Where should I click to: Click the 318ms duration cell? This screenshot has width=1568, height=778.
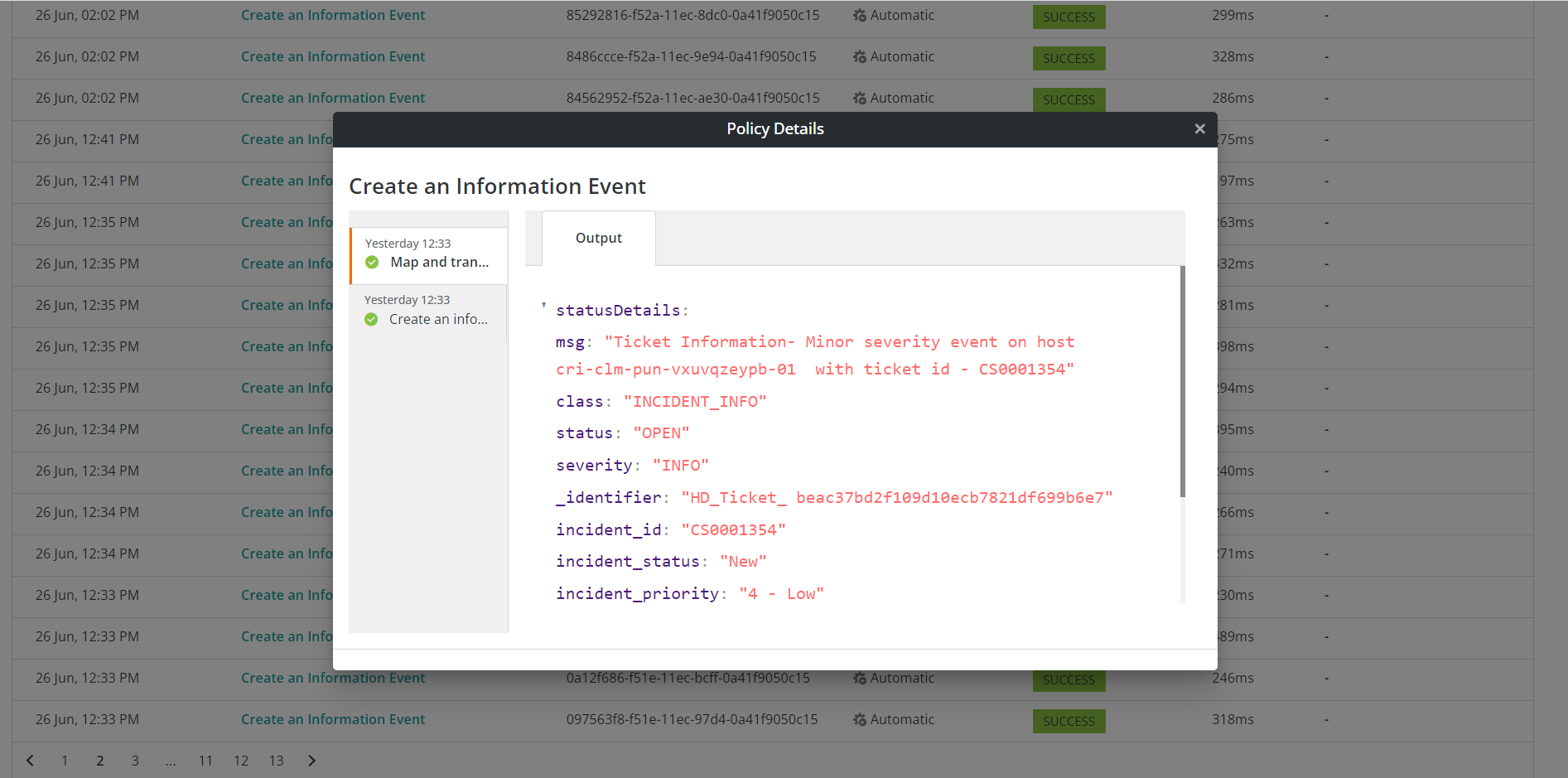(x=1233, y=719)
